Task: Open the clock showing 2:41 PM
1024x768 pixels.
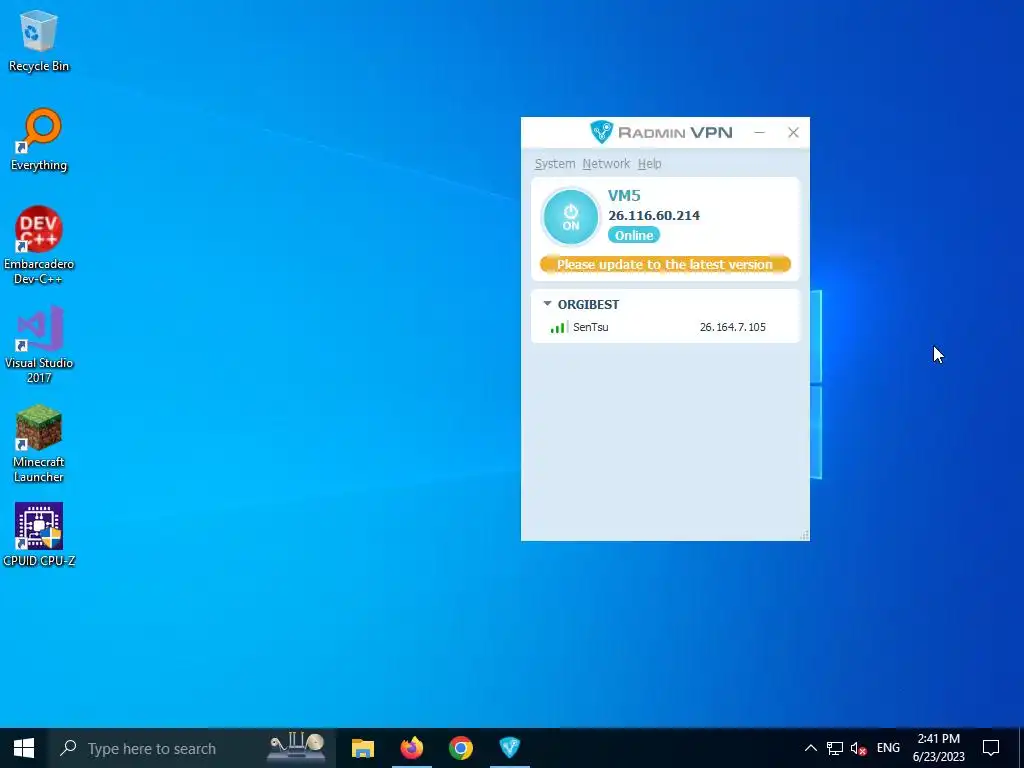Action: tap(938, 748)
